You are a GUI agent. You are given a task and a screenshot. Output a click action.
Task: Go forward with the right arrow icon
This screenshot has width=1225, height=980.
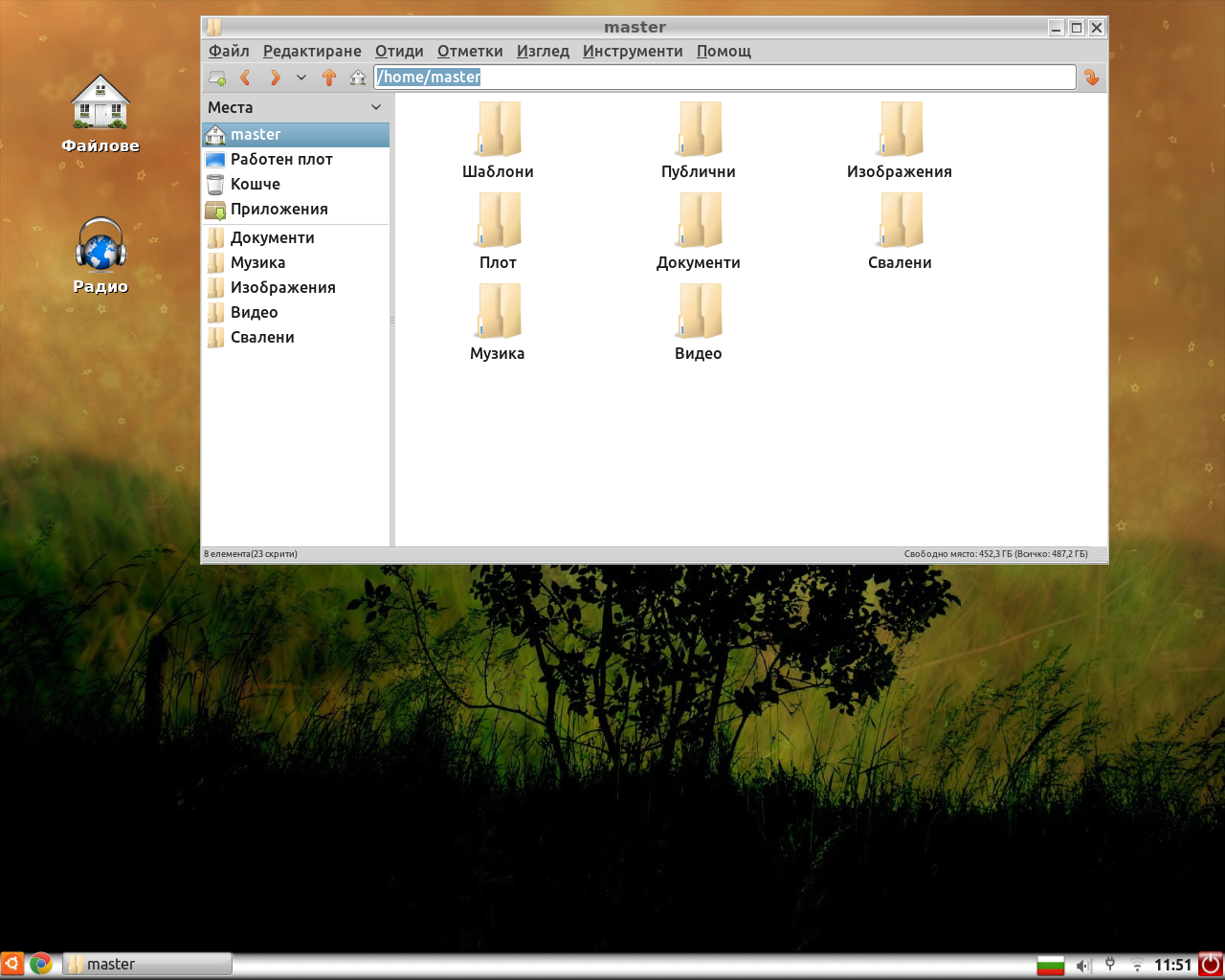(x=275, y=78)
